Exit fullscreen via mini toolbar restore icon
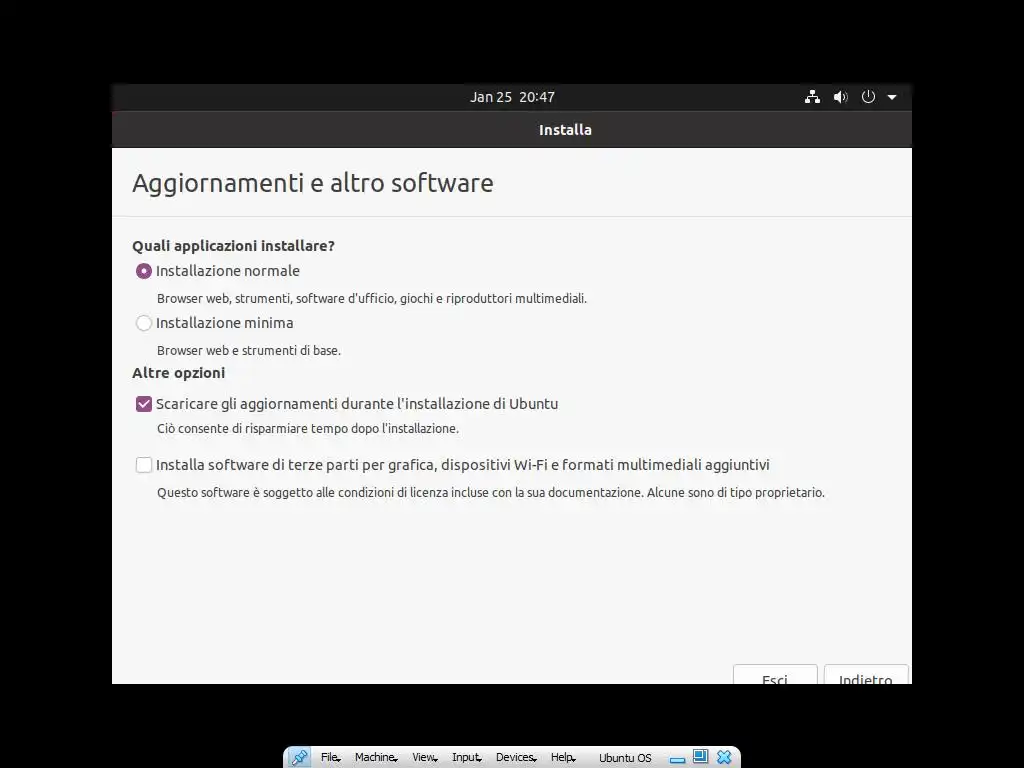The width and height of the screenshot is (1024, 768). pos(700,756)
